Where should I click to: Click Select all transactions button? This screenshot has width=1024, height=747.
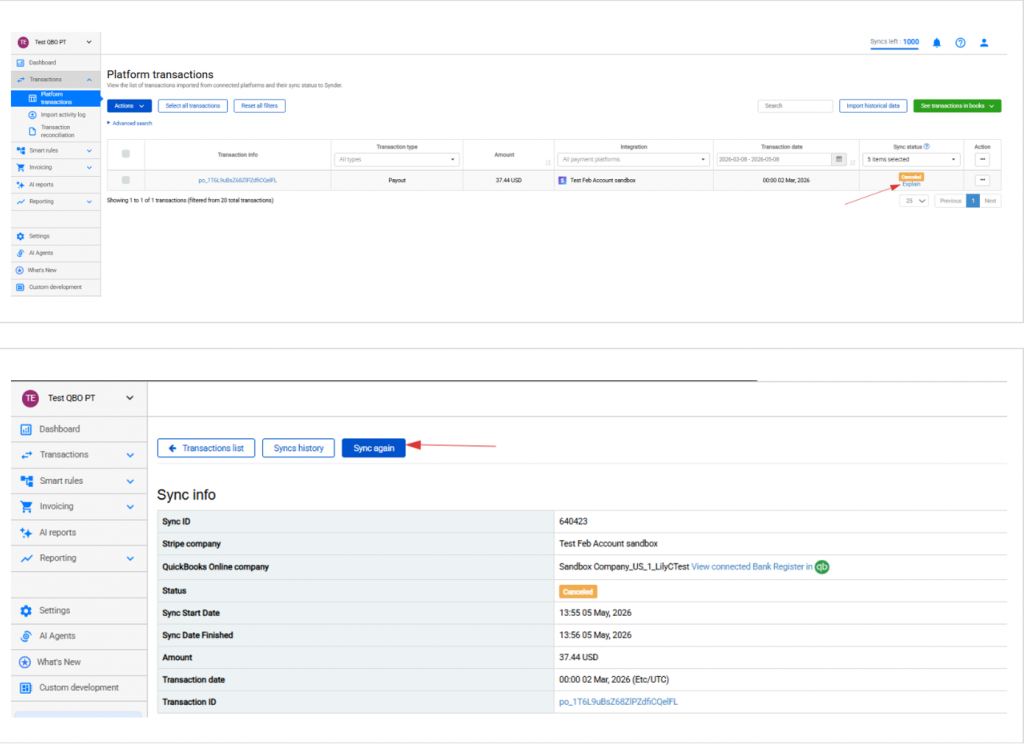click(193, 106)
